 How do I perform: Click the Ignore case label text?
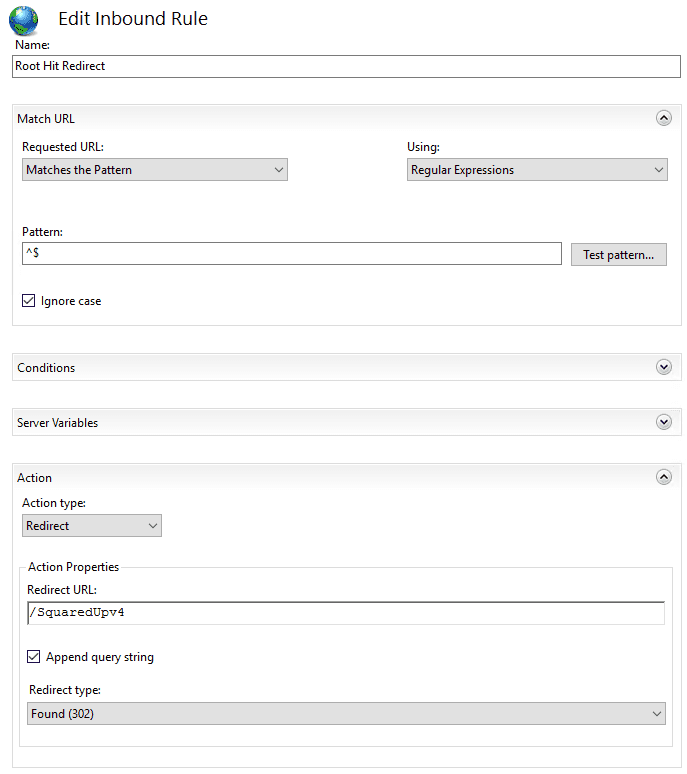tap(71, 301)
